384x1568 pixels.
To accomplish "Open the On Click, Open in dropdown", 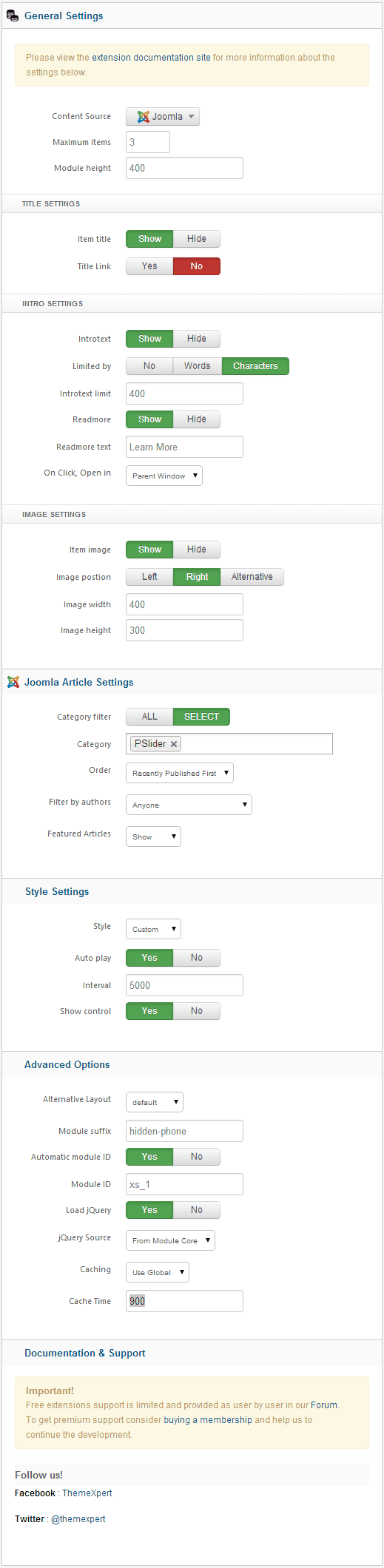I will [x=164, y=476].
